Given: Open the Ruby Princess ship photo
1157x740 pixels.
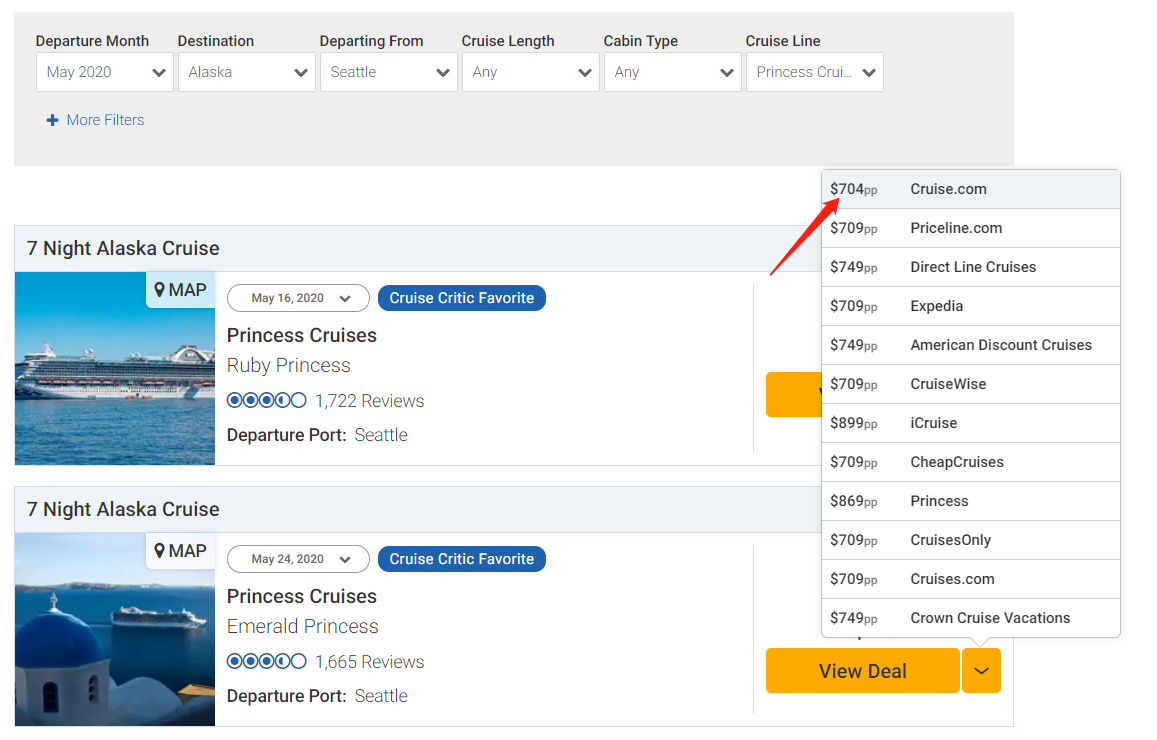Looking at the screenshot, I should click(x=115, y=369).
